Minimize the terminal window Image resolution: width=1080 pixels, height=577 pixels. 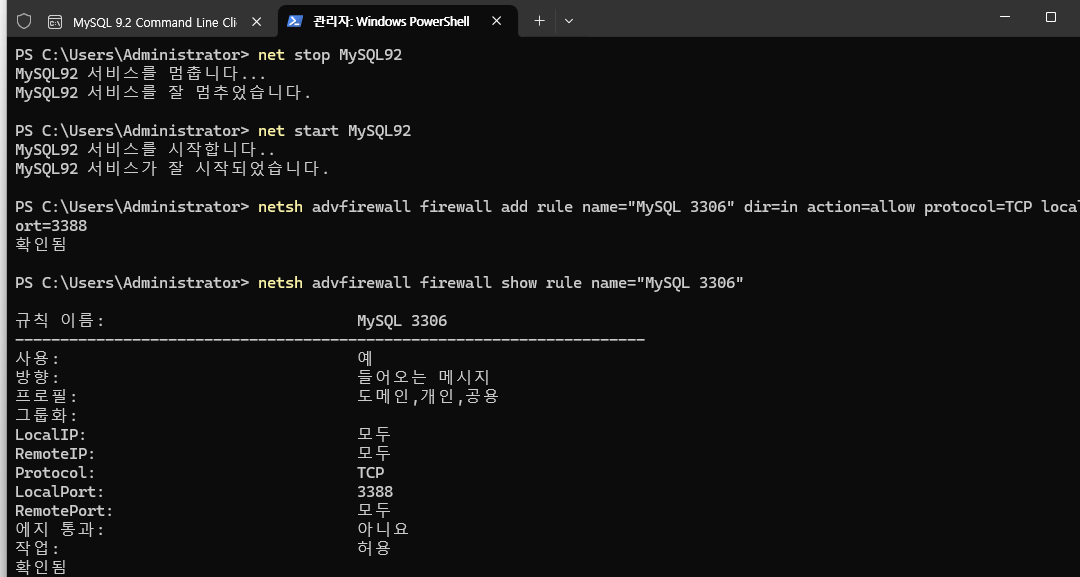click(x=1007, y=17)
